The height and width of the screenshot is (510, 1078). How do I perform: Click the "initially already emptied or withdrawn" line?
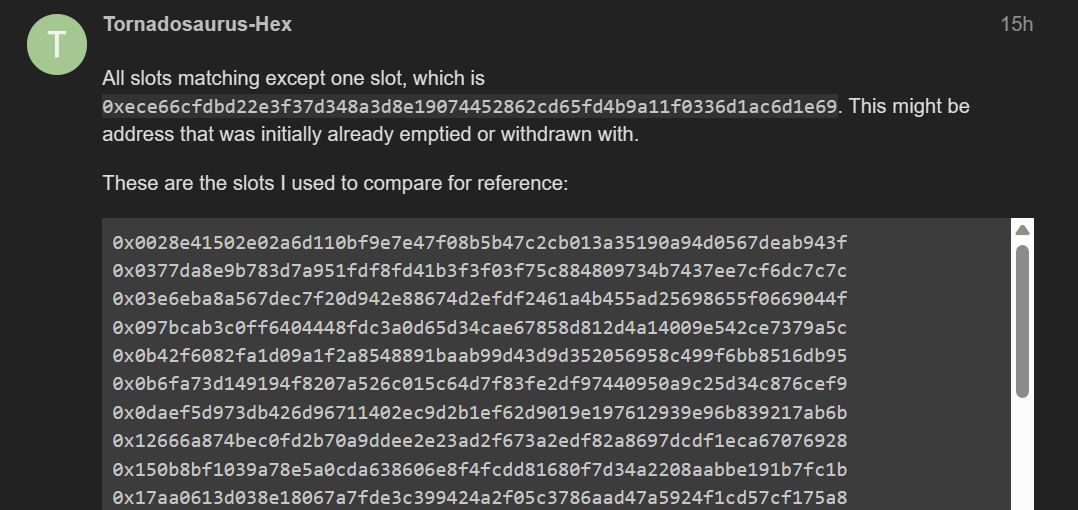tap(370, 134)
